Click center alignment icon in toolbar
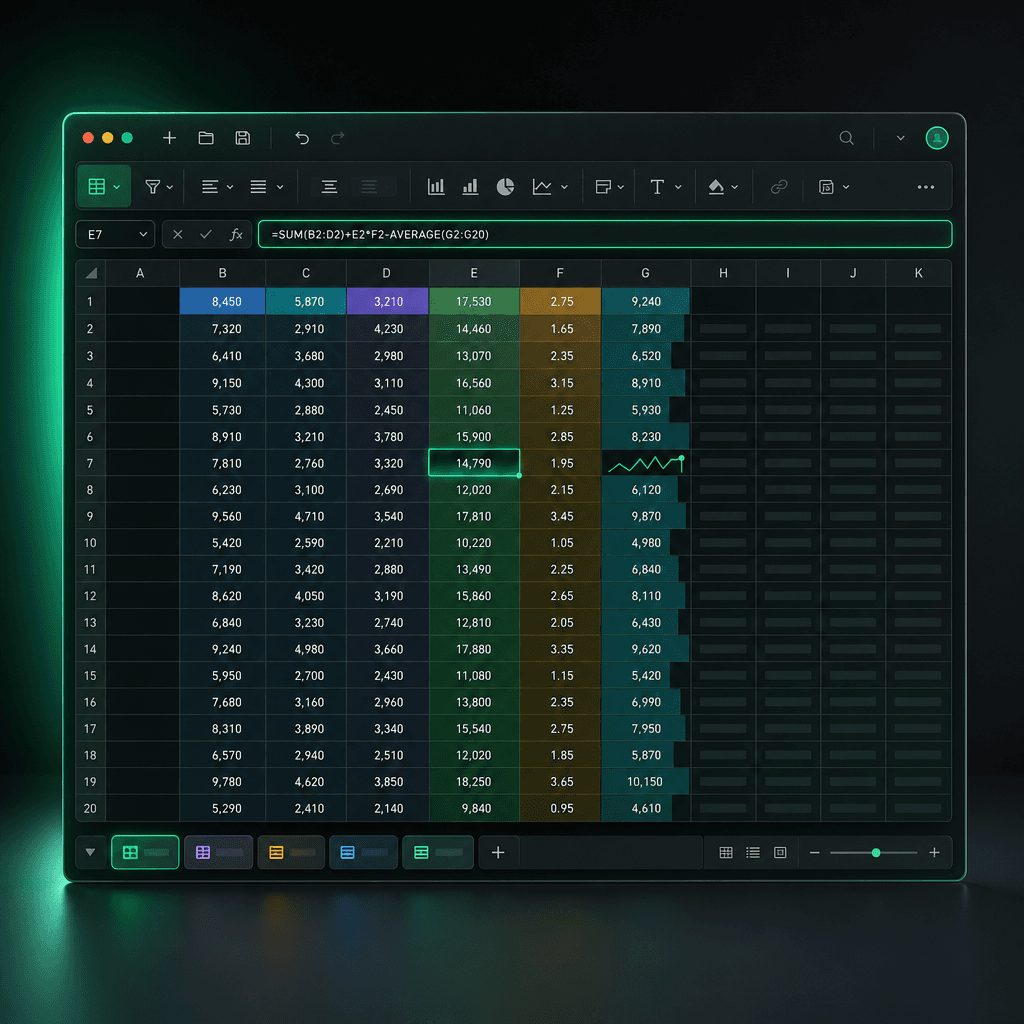This screenshot has width=1024, height=1024. (329, 187)
